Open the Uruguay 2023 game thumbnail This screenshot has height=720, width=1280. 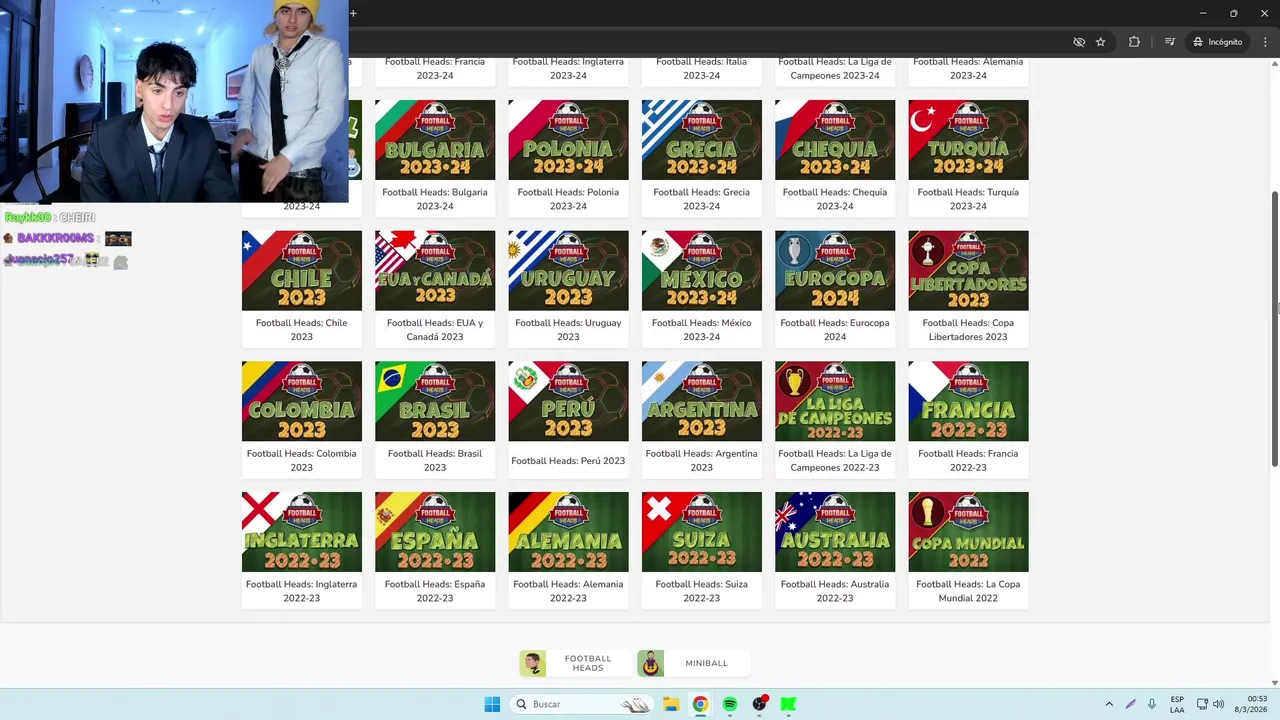click(x=568, y=271)
